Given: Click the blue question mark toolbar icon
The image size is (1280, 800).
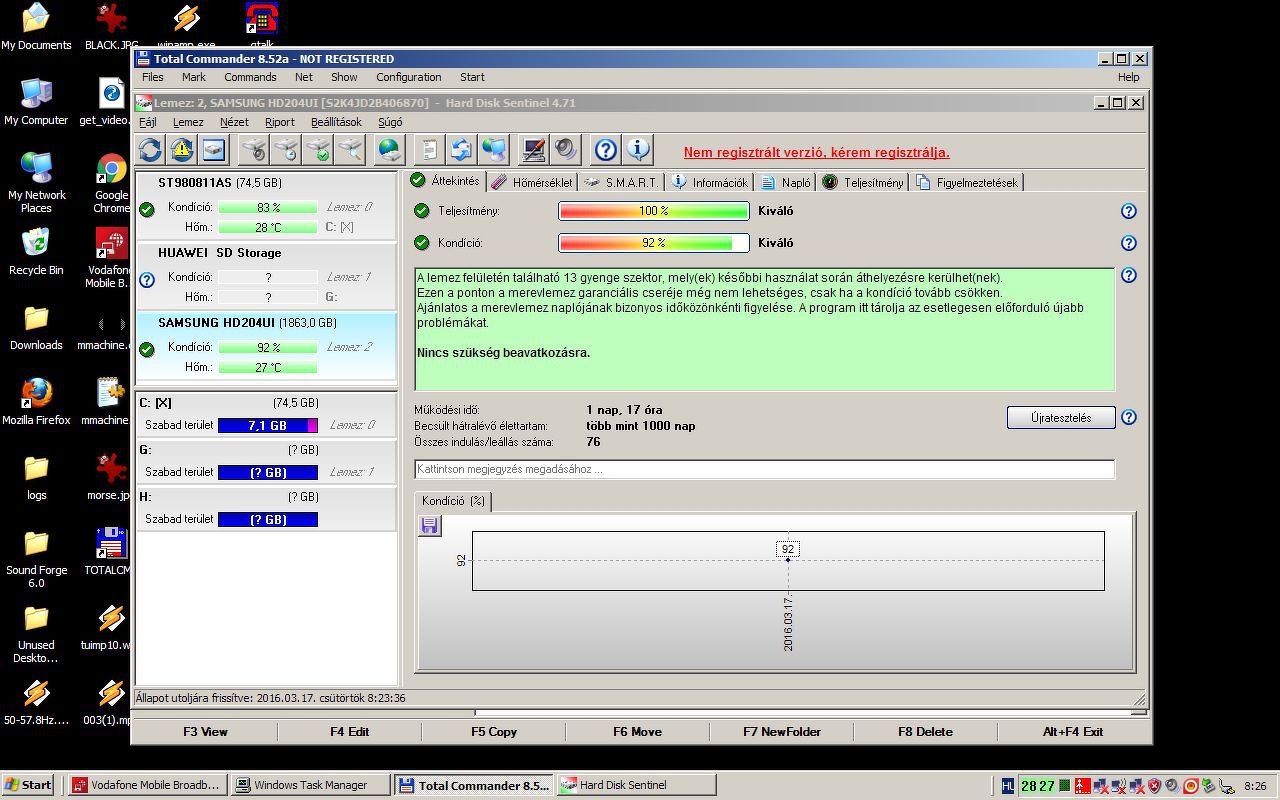Looking at the screenshot, I should coord(605,150).
